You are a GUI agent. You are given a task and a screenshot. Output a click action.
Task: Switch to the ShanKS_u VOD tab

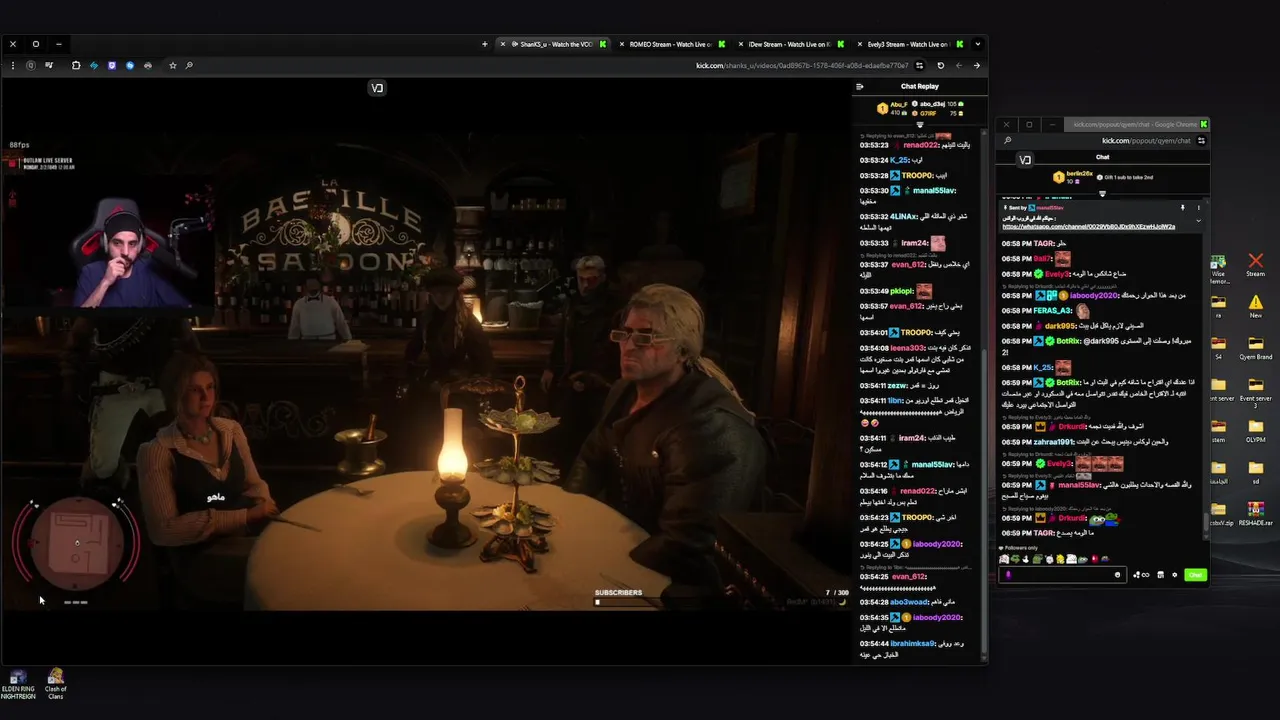[x=553, y=44]
